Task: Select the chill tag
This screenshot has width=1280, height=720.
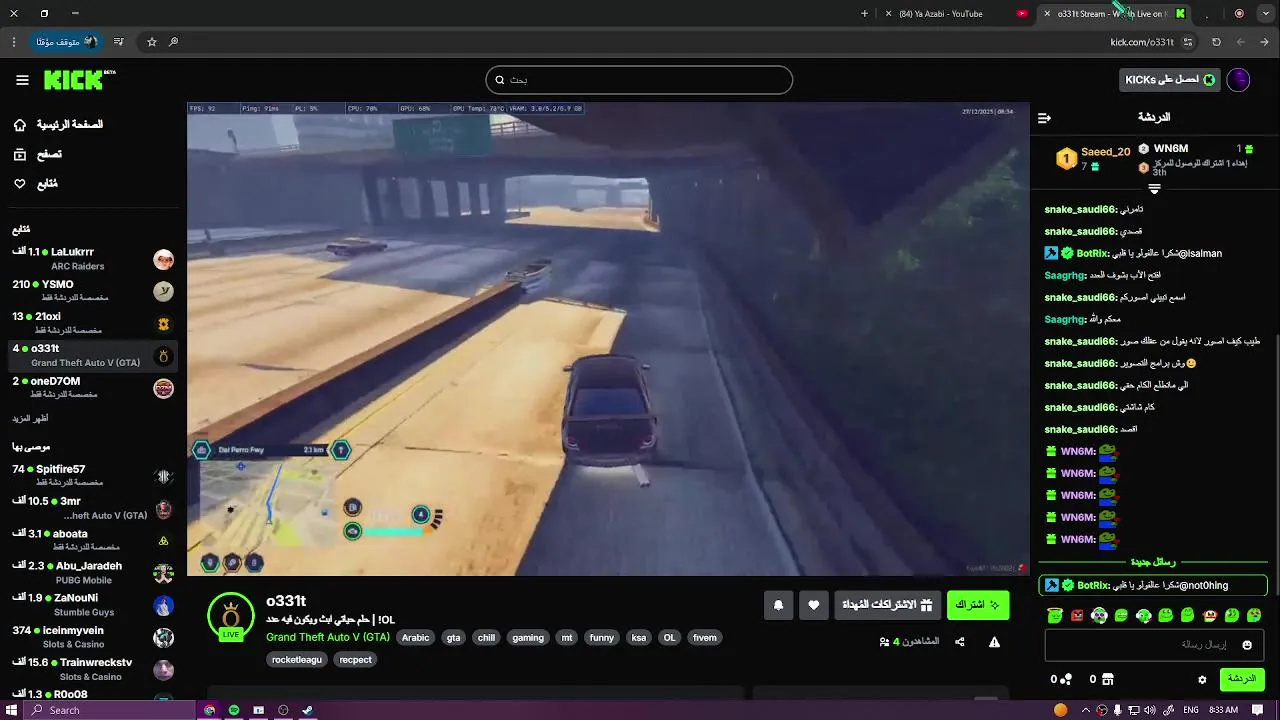Action: click(486, 638)
